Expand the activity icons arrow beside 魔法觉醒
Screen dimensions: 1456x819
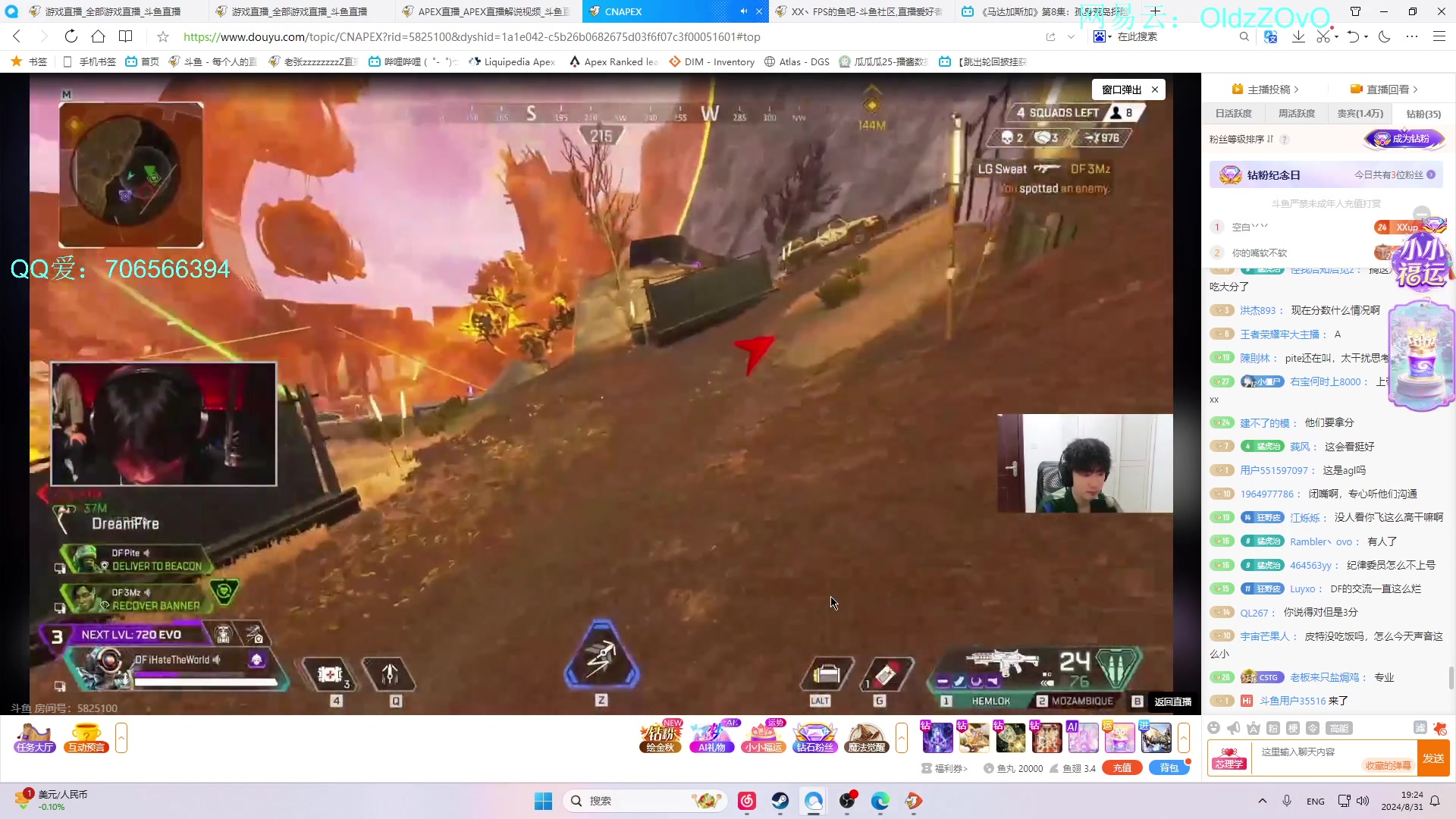[x=902, y=738]
